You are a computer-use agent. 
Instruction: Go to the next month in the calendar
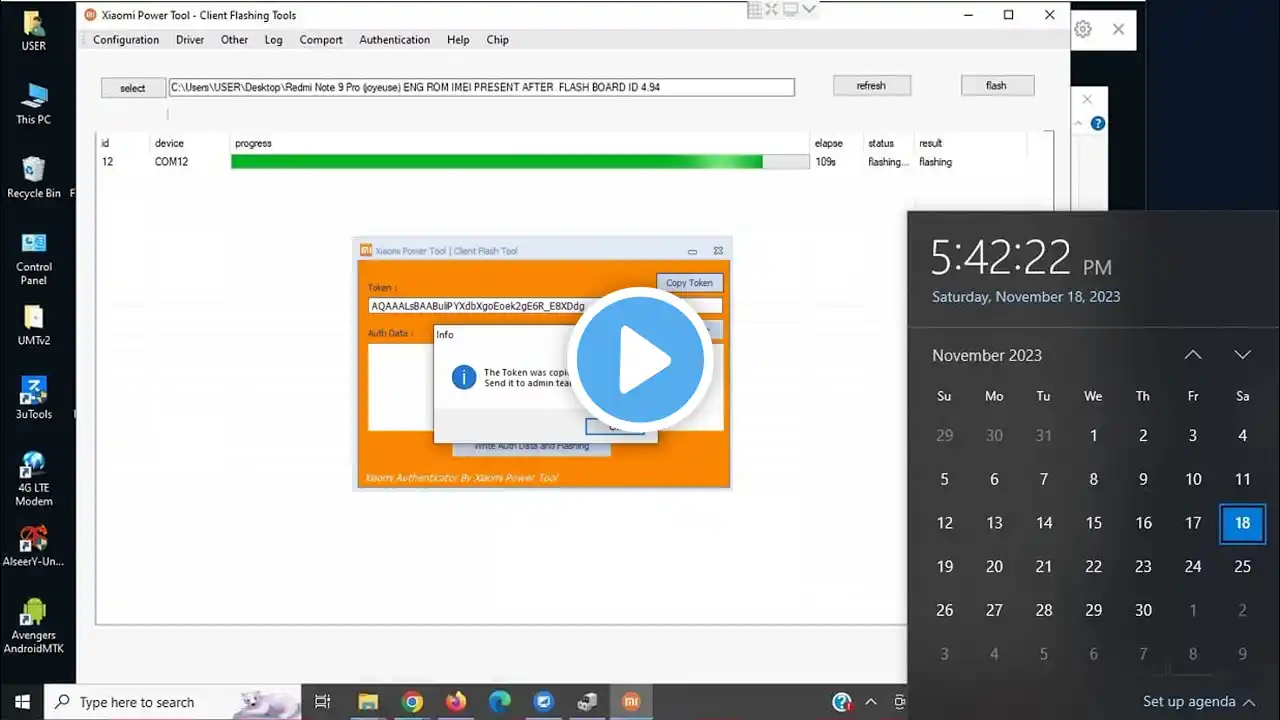[1242, 355]
